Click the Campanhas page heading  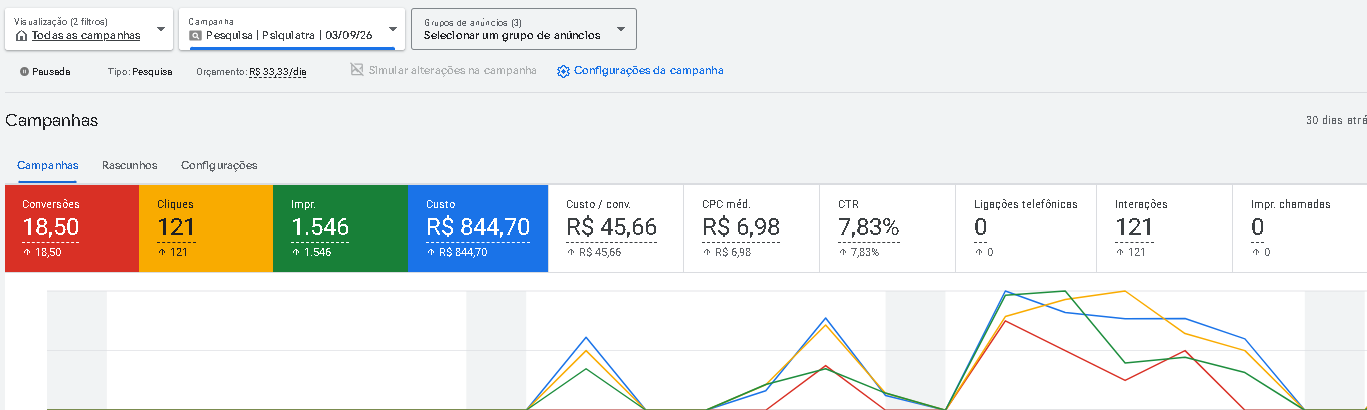pyautogui.click(x=52, y=120)
